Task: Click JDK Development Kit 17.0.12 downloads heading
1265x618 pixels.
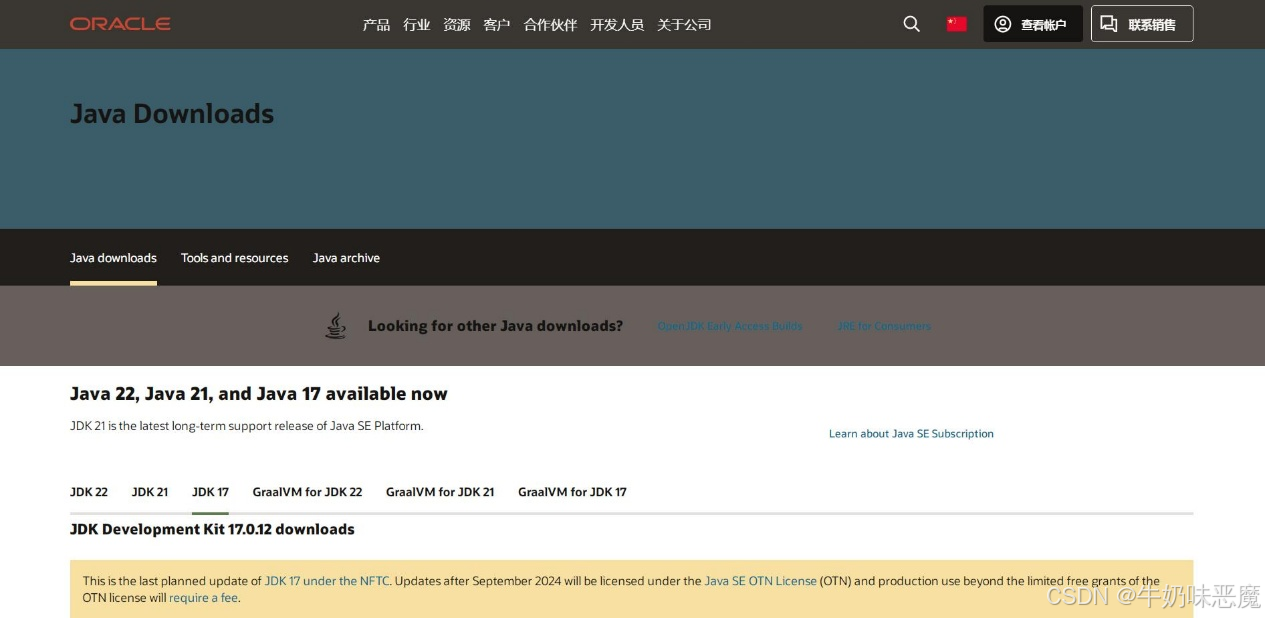Action: coord(212,529)
